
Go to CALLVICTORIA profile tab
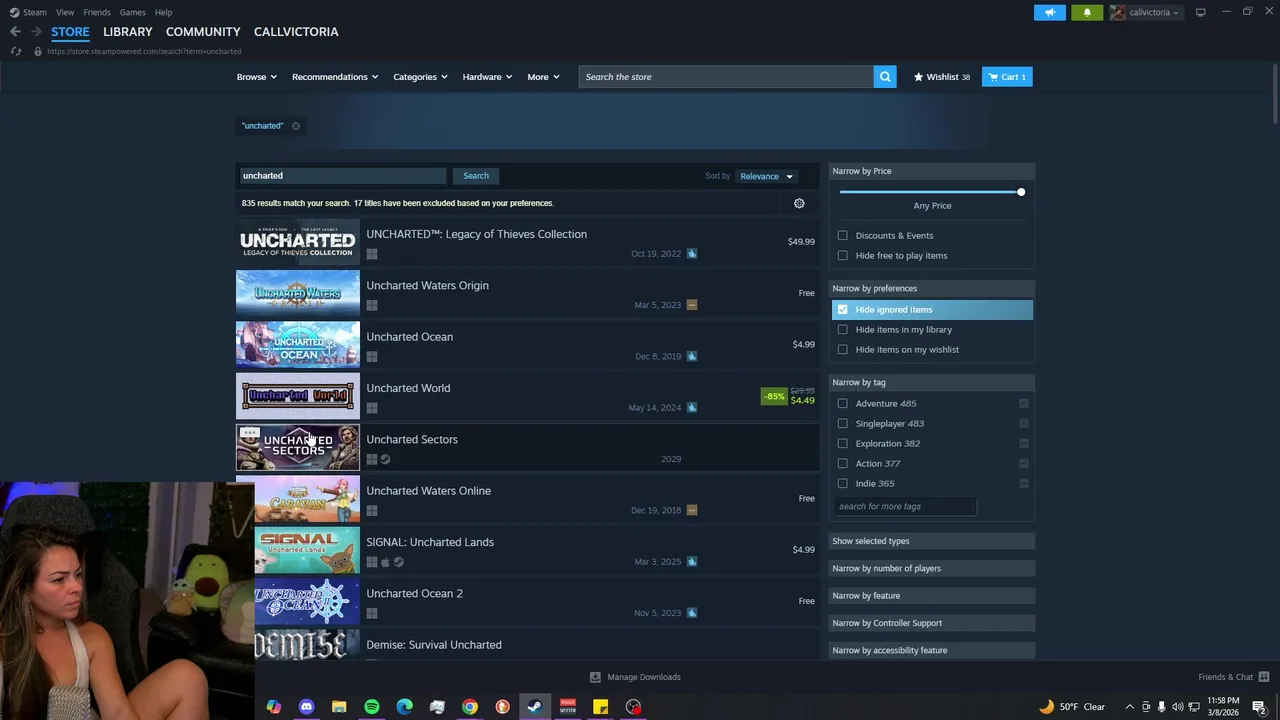coord(296,32)
